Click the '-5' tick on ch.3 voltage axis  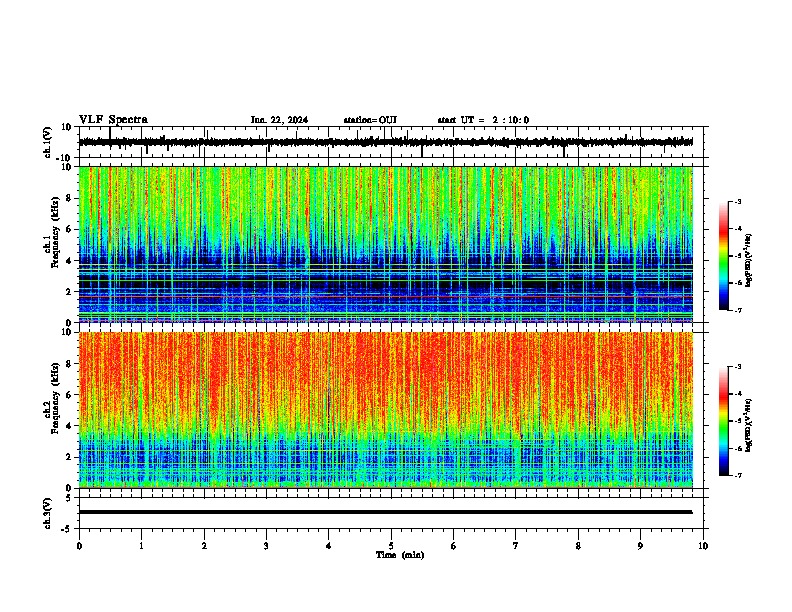[68, 529]
